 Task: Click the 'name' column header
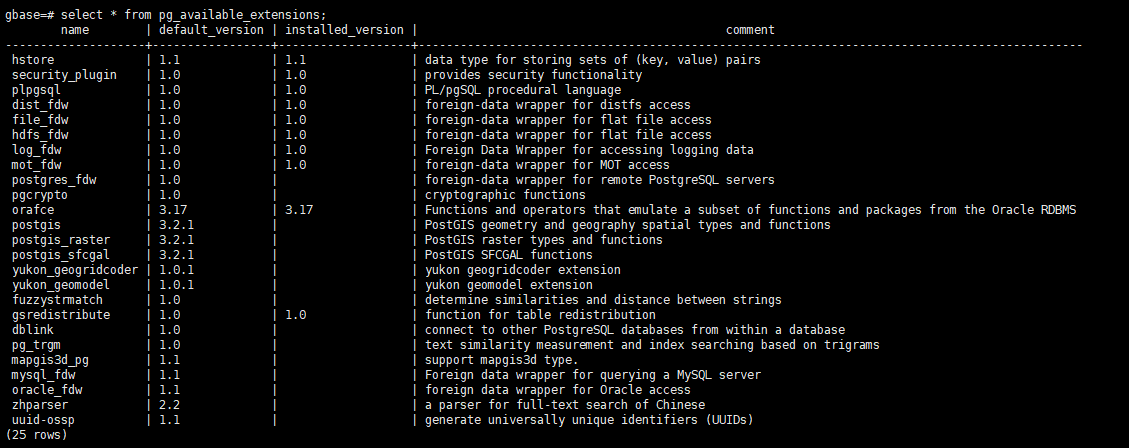tap(75, 30)
